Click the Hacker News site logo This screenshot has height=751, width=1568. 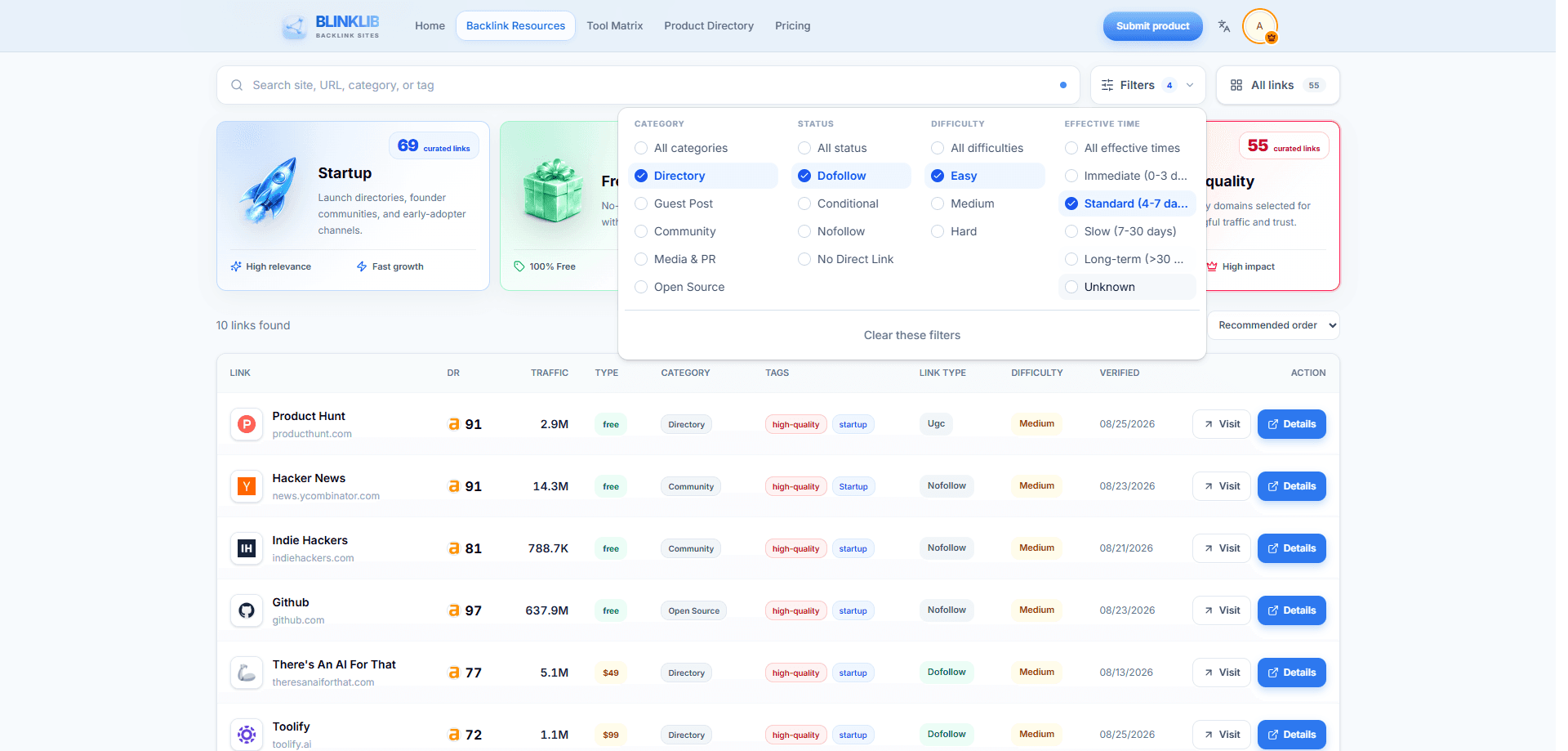(x=247, y=486)
